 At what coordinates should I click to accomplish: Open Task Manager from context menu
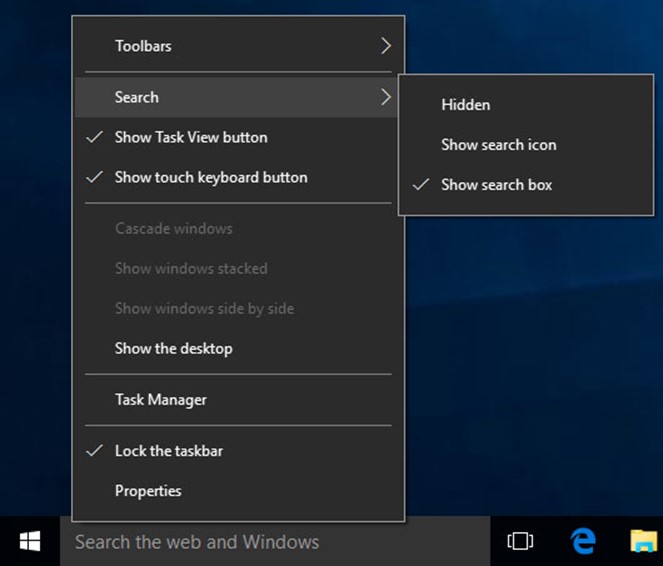coord(160,400)
